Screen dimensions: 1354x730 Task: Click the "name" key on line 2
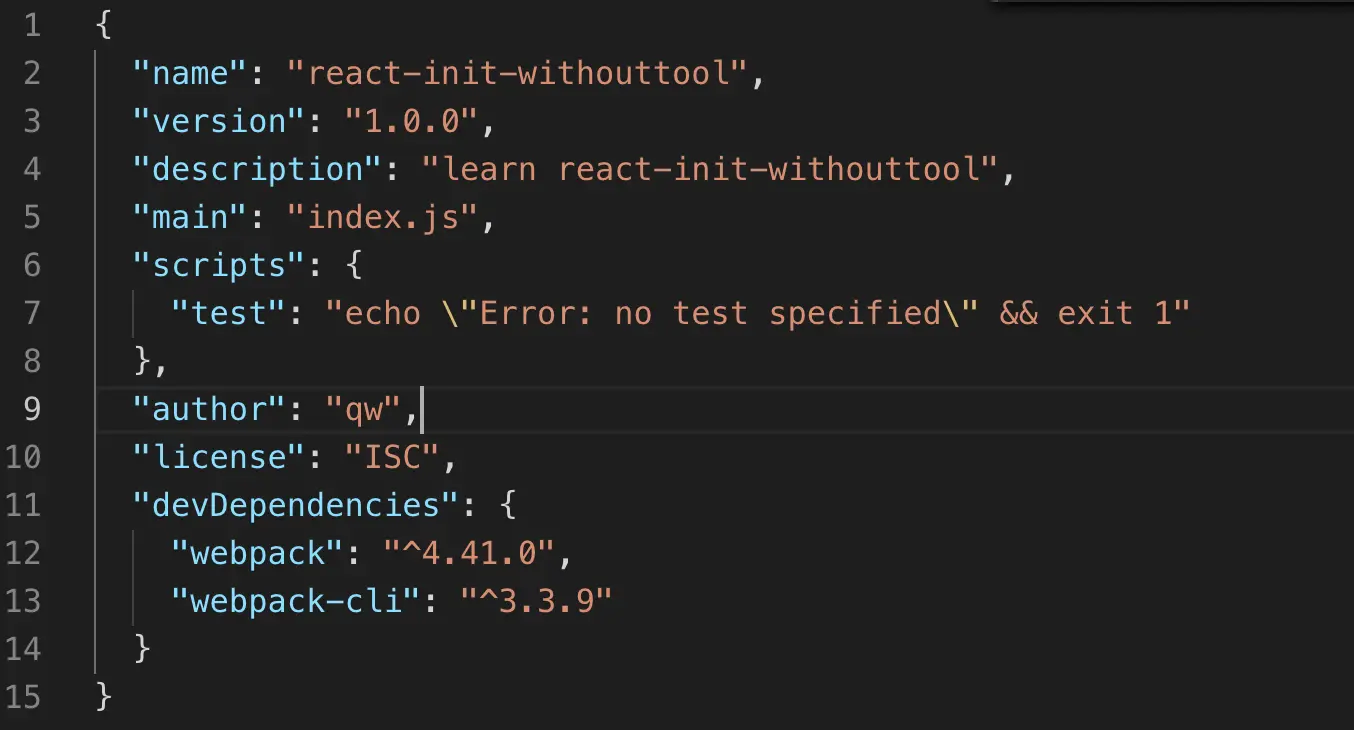pos(192,73)
